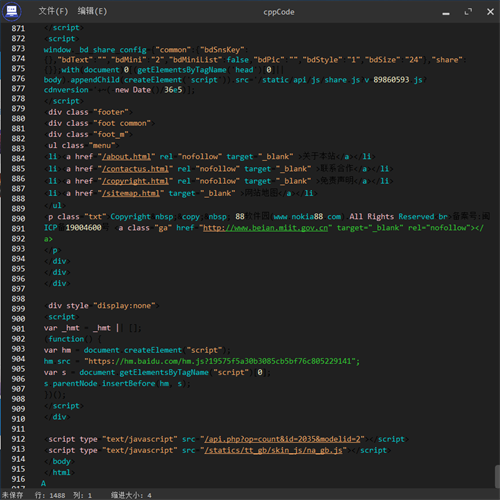Click the /api.php?op=count link
This screenshot has height=501, width=500.
pyautogui.click(x=282, y=439)
